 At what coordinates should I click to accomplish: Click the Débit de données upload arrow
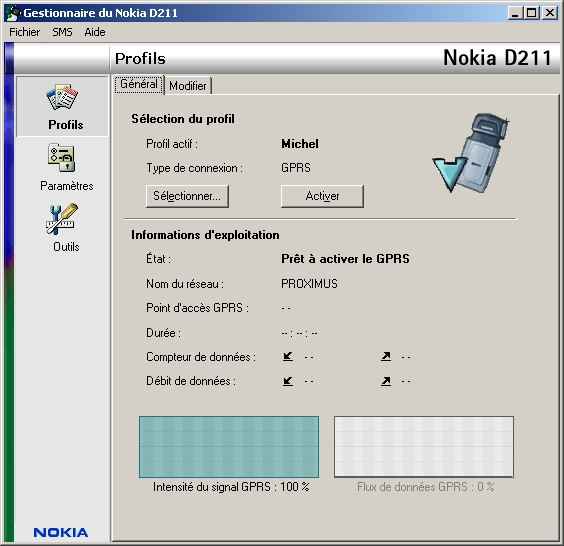(386, 381)
